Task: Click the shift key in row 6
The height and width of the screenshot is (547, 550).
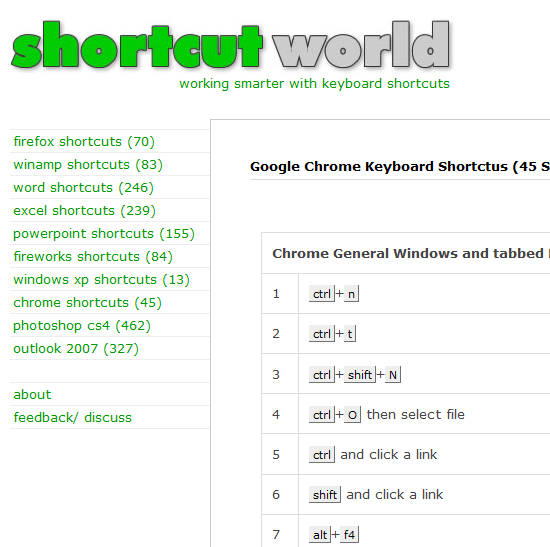Action: click(x=324, y=495)
